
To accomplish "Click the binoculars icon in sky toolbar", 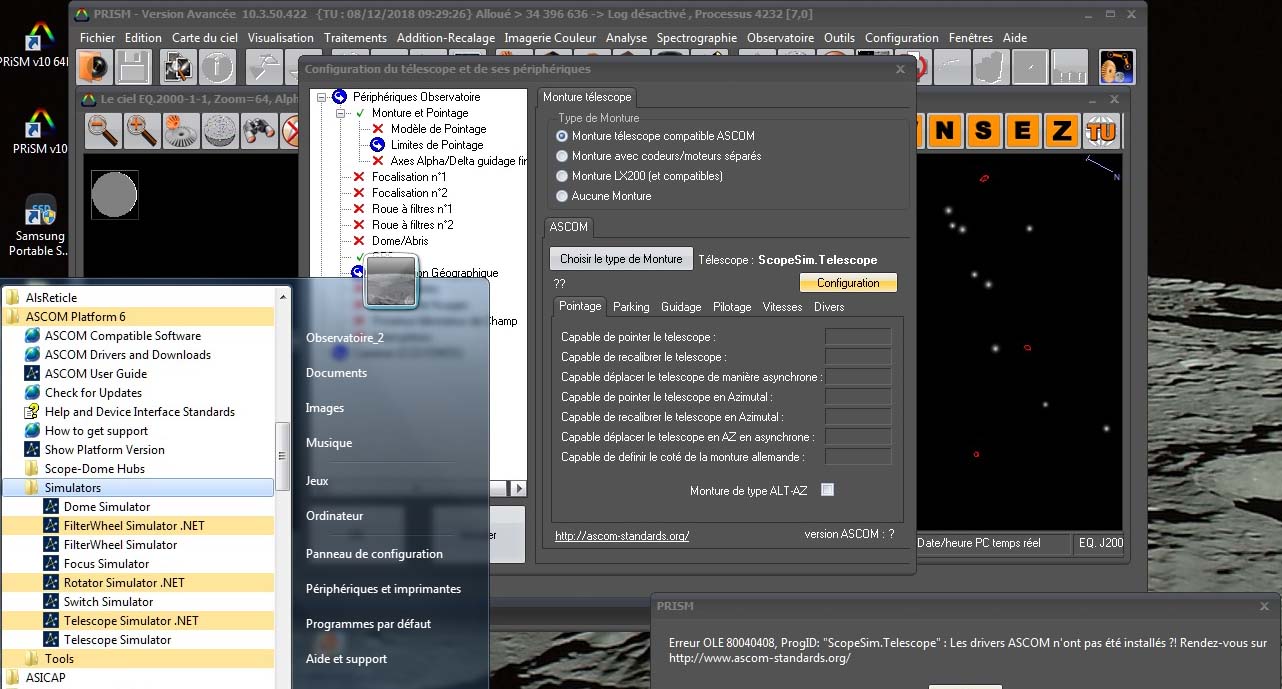I will click(258, 130).
